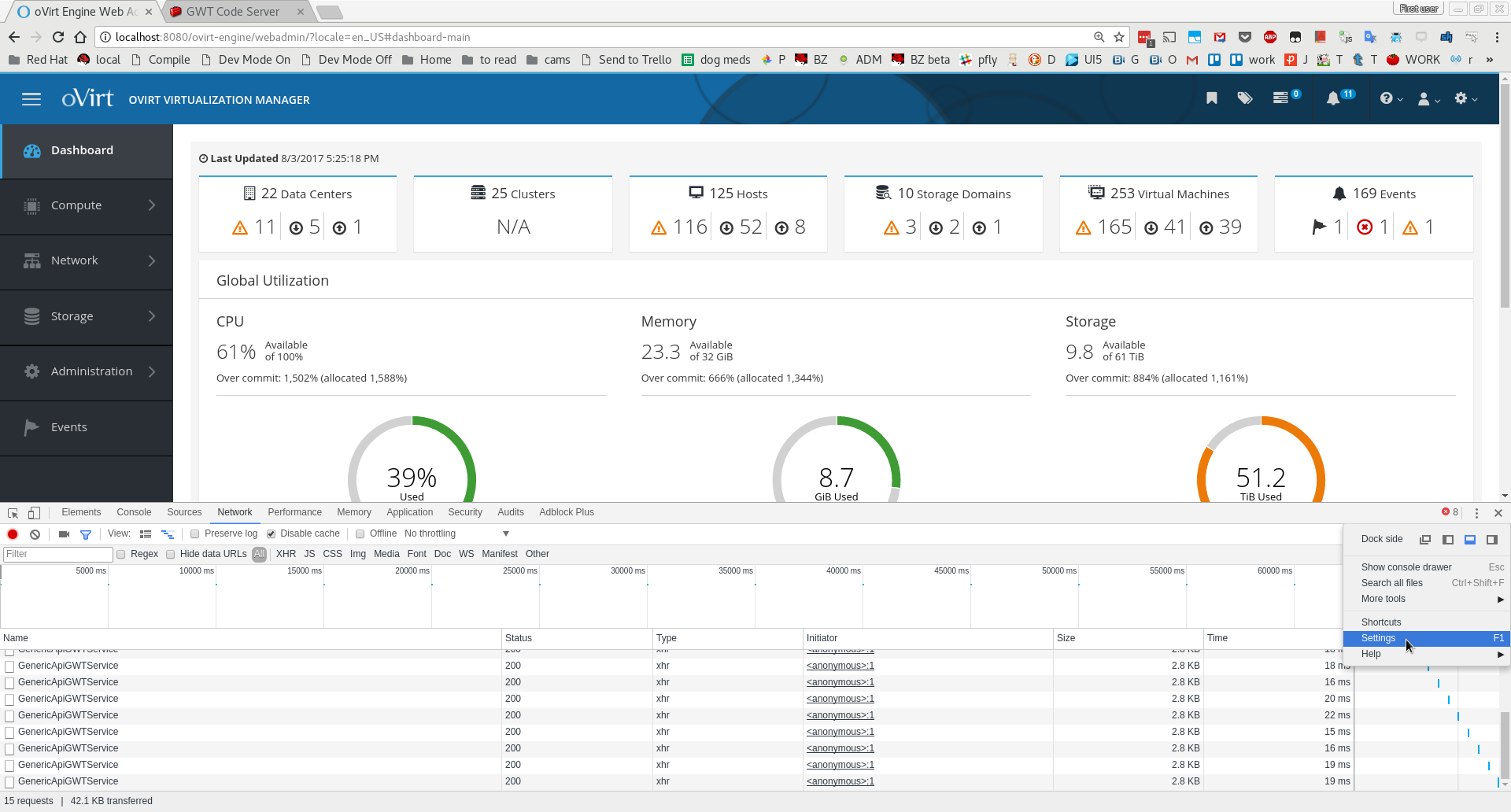This screenshot has height=812, width=1511.
Task: Open the No throttling dropdown
Action: (x=456, y=533)
